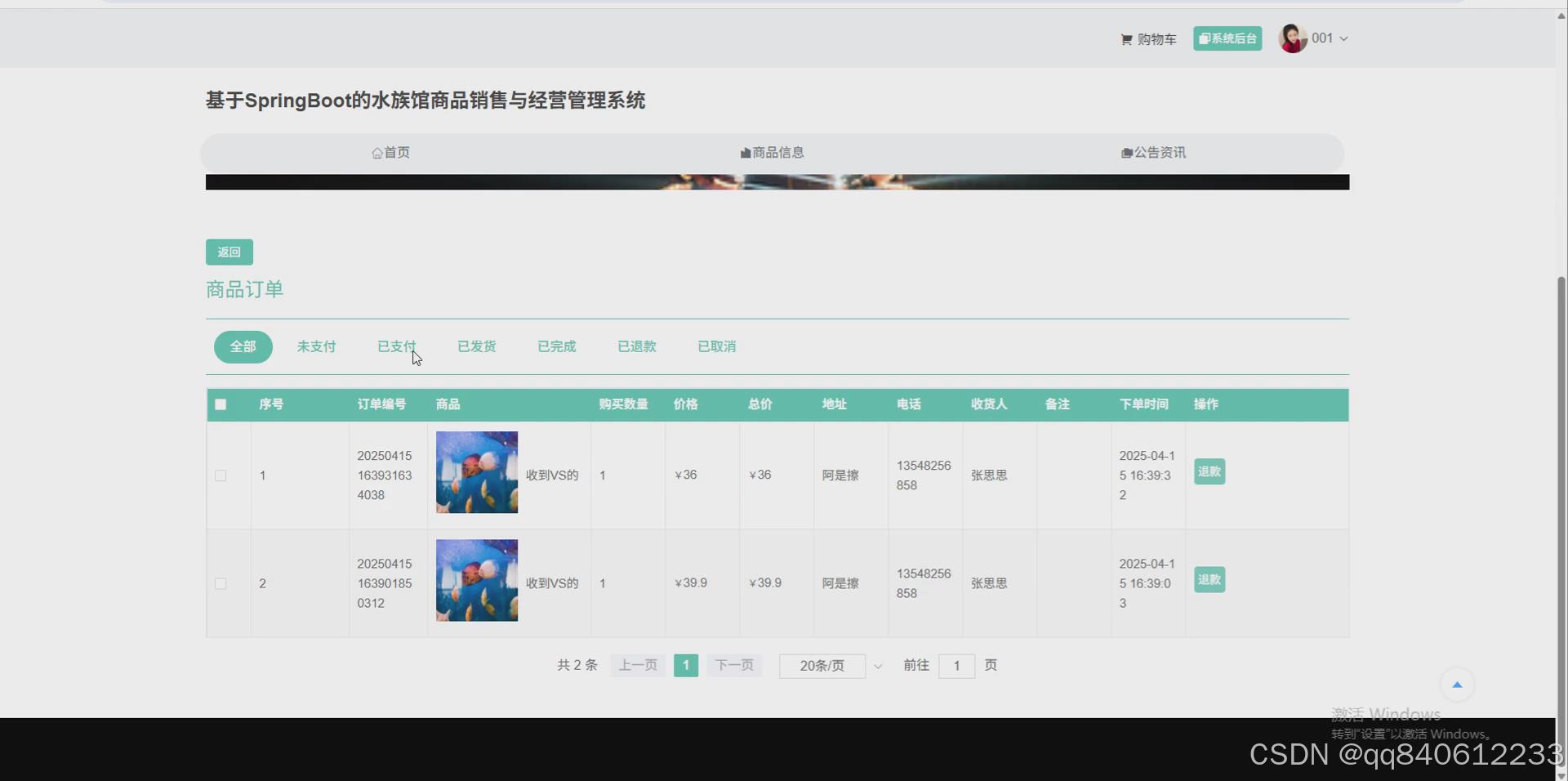Click the 购买数量 column header
Image resolution: width=1568 pixels, height=781 pixels.
point(623,404)
